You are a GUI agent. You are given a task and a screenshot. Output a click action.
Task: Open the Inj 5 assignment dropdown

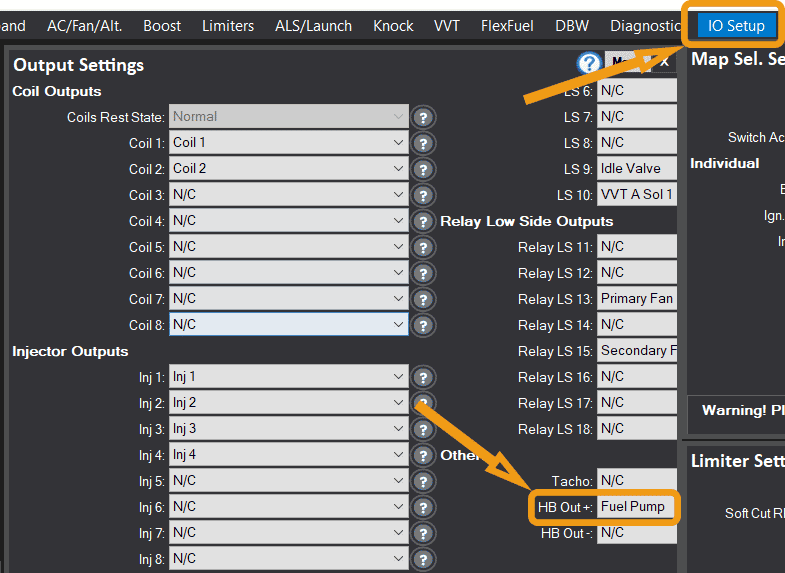289,481
